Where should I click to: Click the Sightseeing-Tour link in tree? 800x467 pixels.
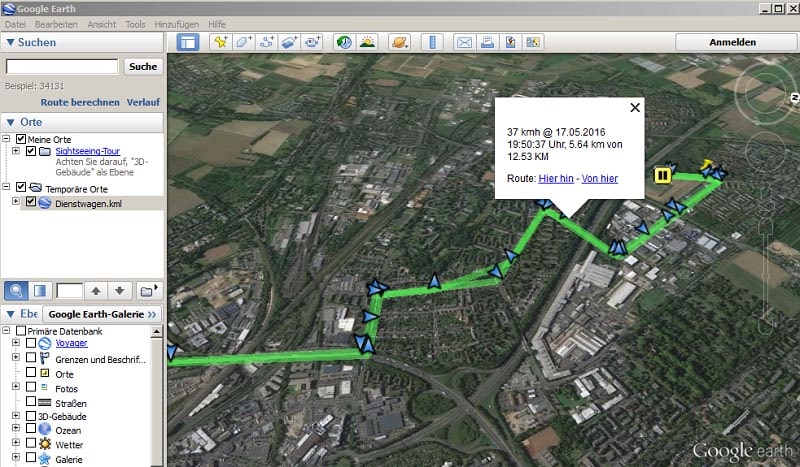tap(87, 151)
